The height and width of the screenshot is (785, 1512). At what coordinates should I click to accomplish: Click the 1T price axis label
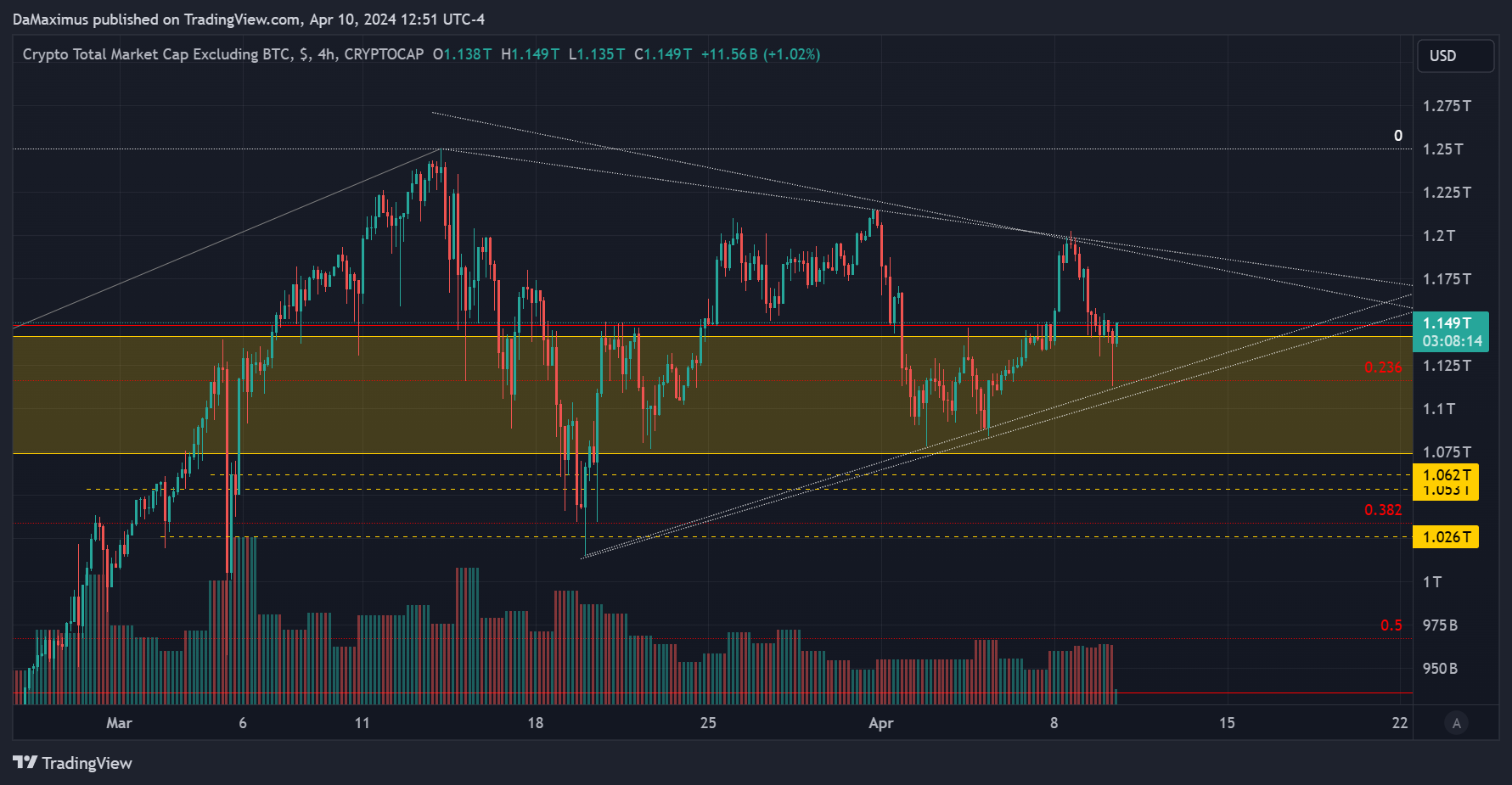click(1432, 582)
